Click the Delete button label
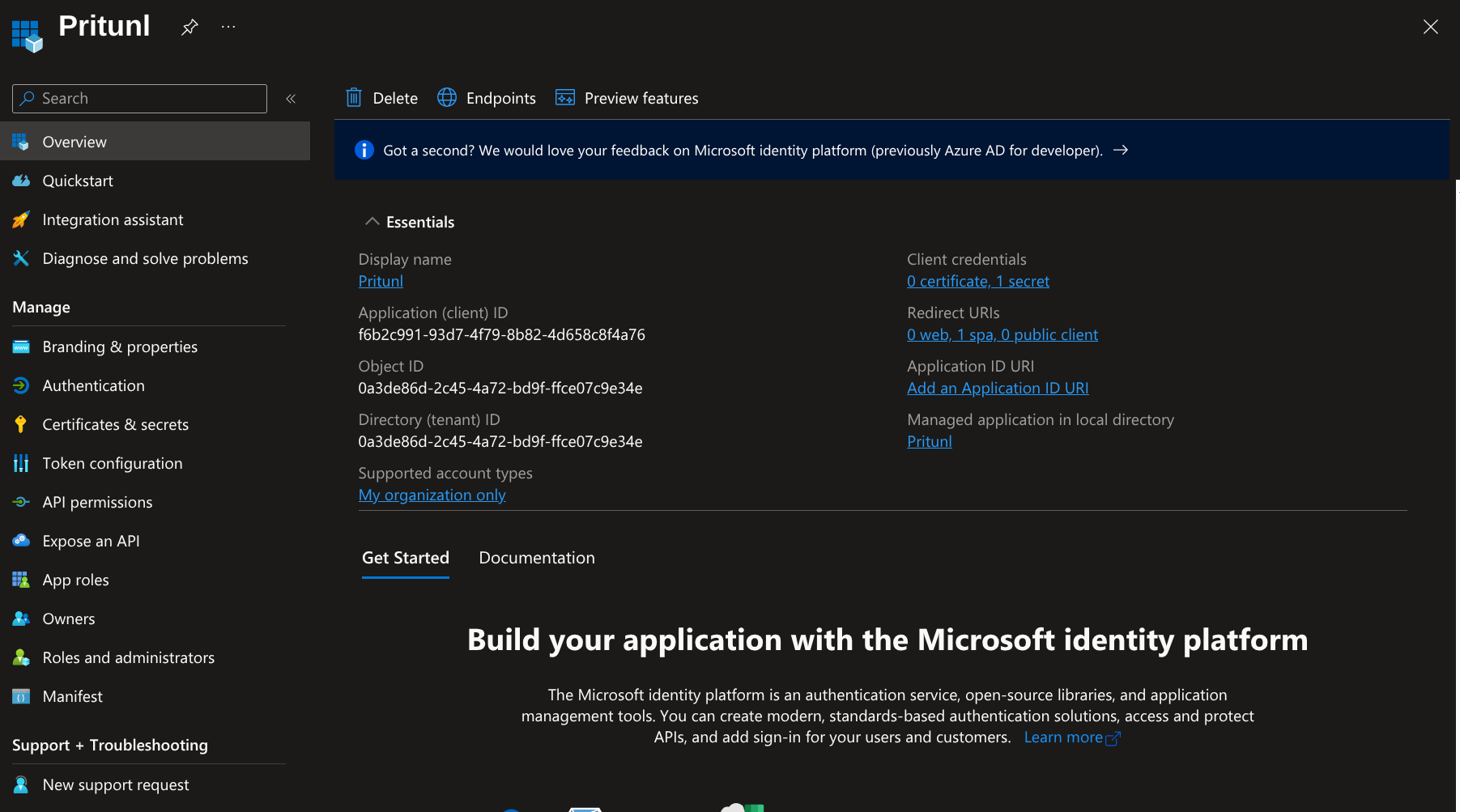1460x812 pixels. (395, 98)
